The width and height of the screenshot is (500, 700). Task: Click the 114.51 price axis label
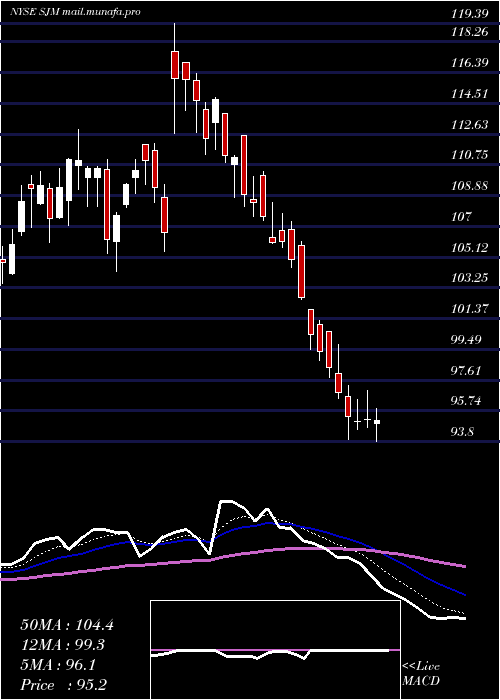point(469,94)
